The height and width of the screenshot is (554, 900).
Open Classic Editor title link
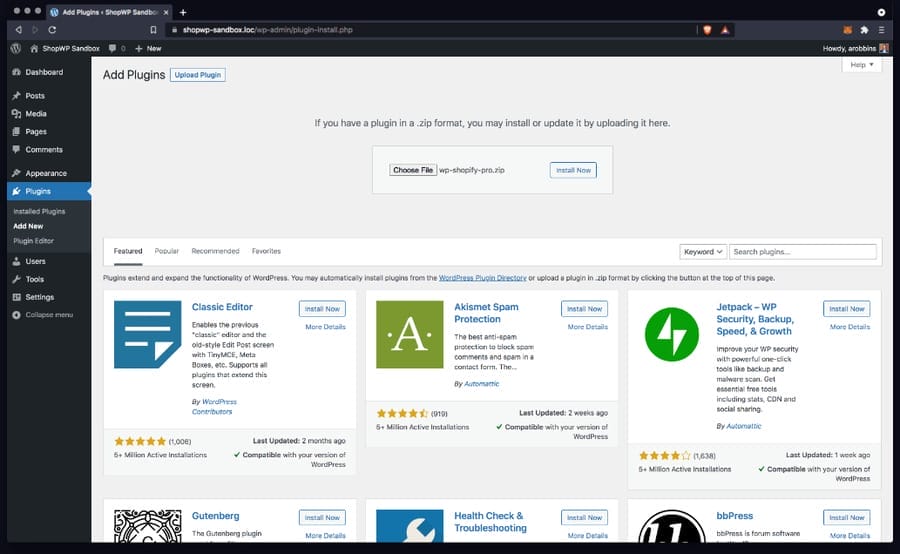coord(222,307)
